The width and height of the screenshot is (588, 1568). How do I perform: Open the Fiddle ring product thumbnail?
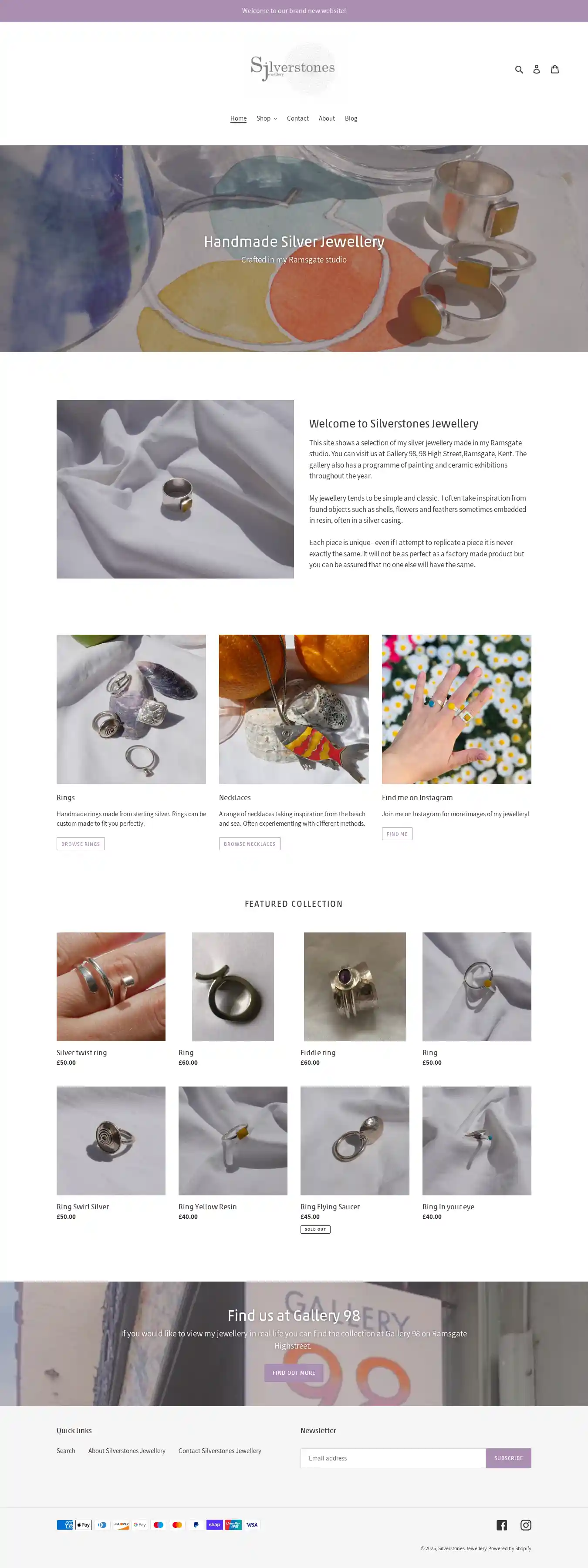(355, 986)
